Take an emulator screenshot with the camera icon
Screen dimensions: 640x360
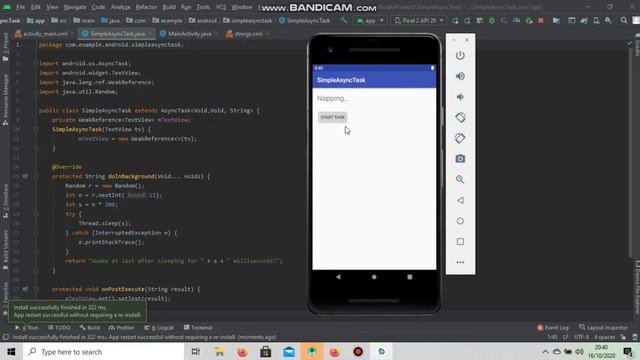[x=460, y=159]
